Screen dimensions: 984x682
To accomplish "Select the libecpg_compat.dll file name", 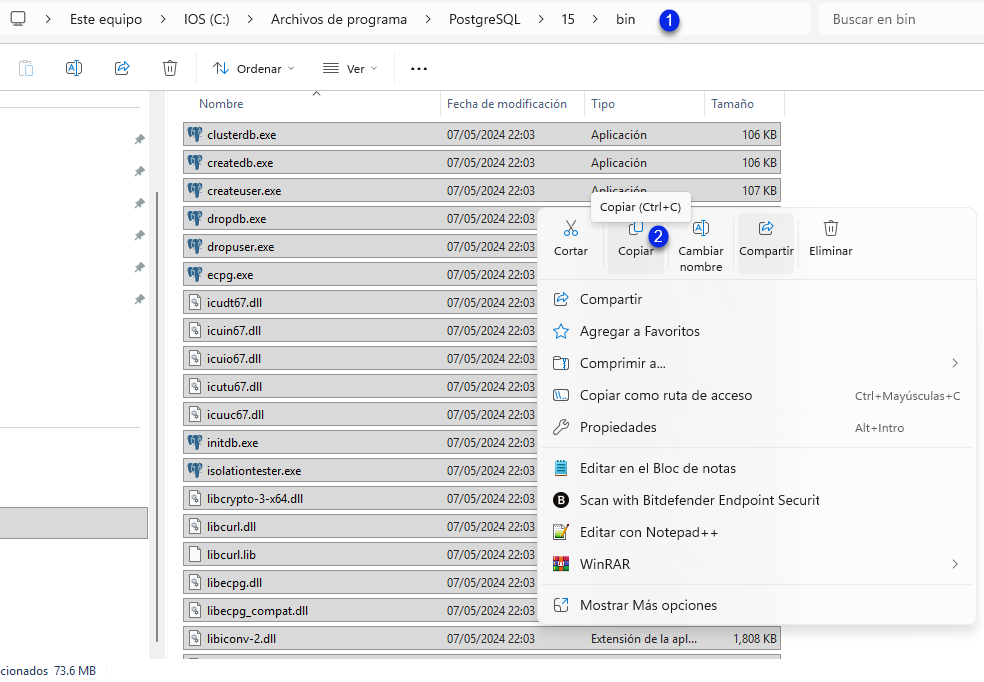I will (257, 611).
